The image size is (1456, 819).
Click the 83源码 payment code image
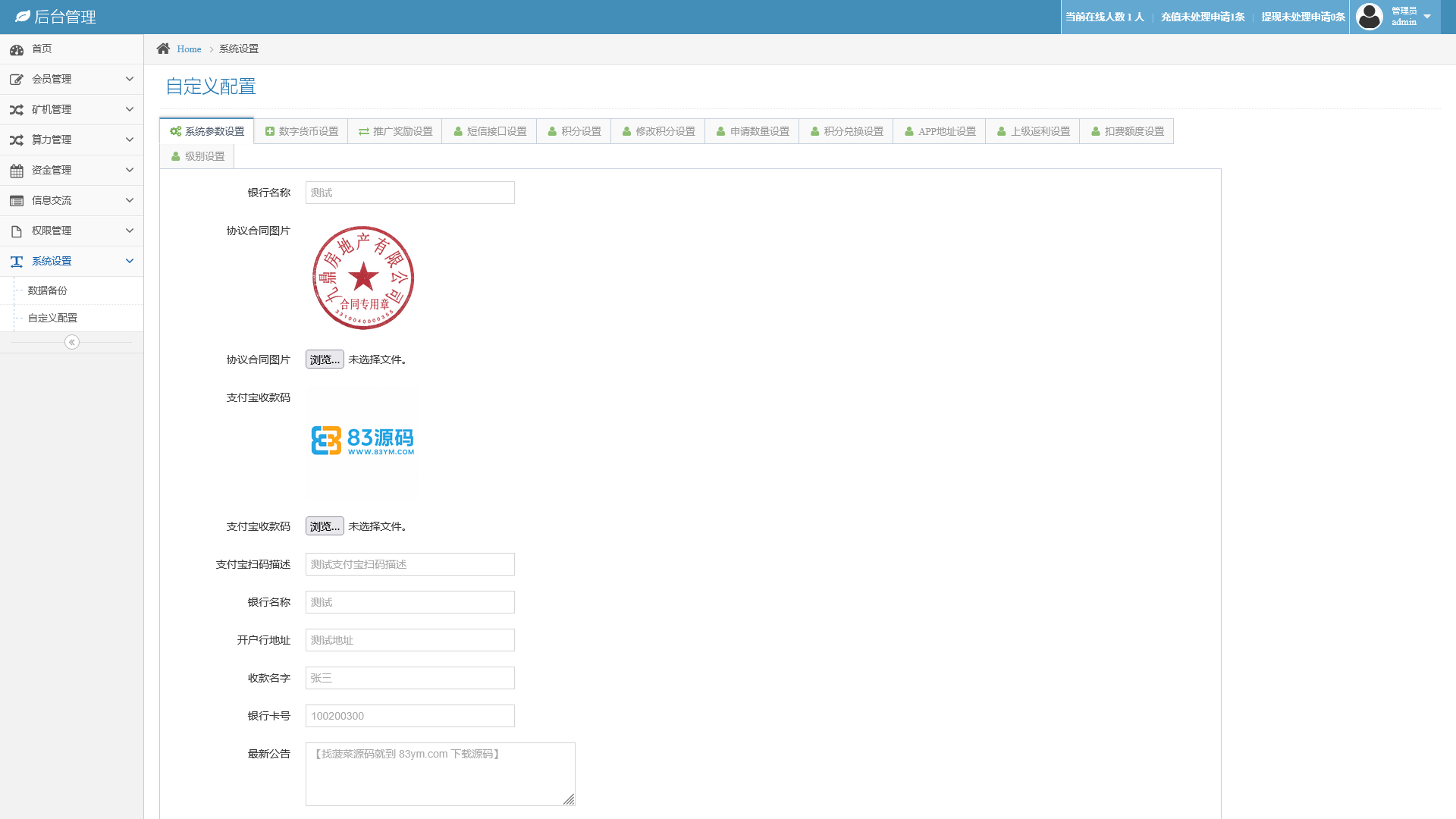tap(362, 441)
